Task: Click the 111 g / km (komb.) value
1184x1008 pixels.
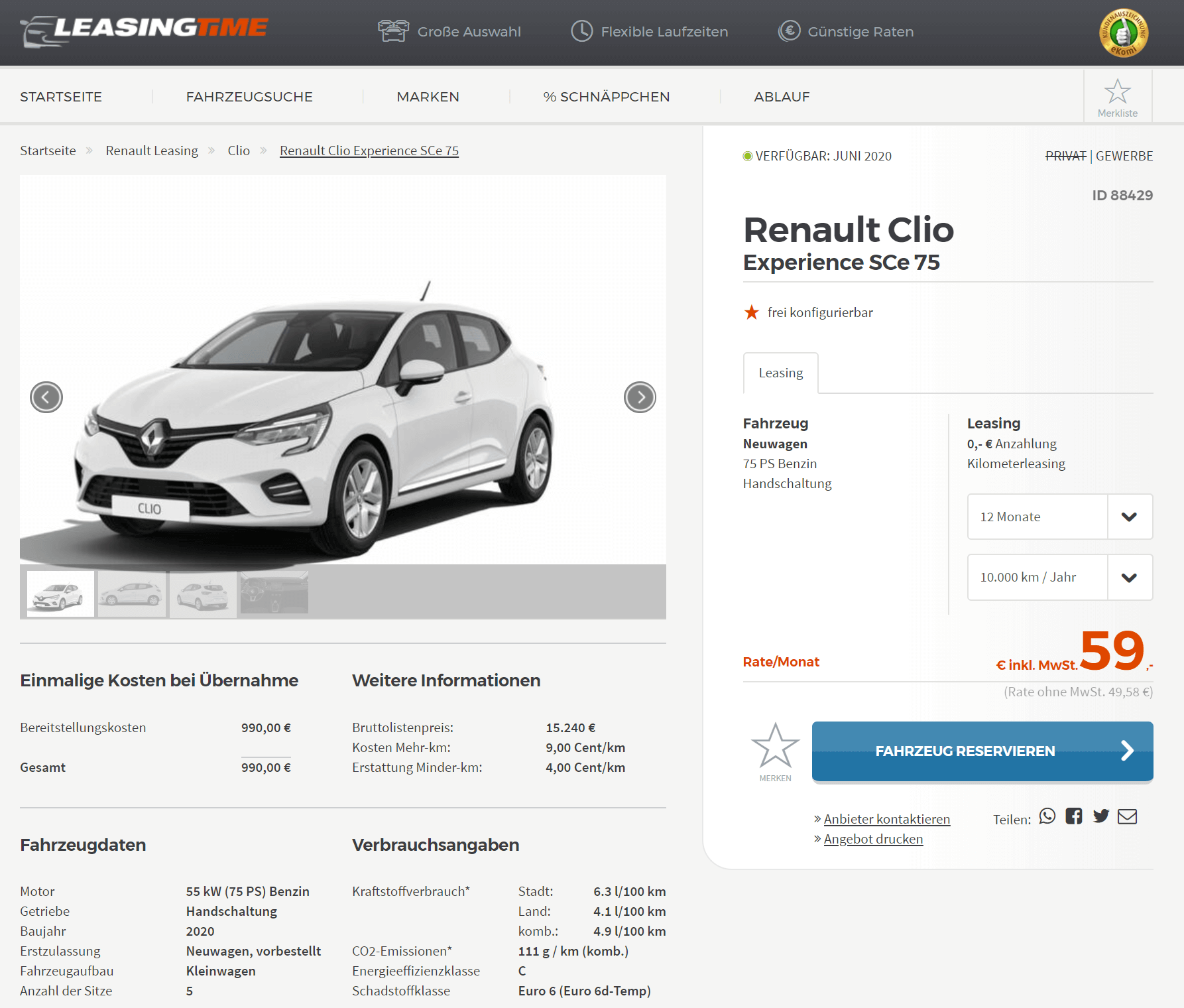Action: [x=573, y=951]
